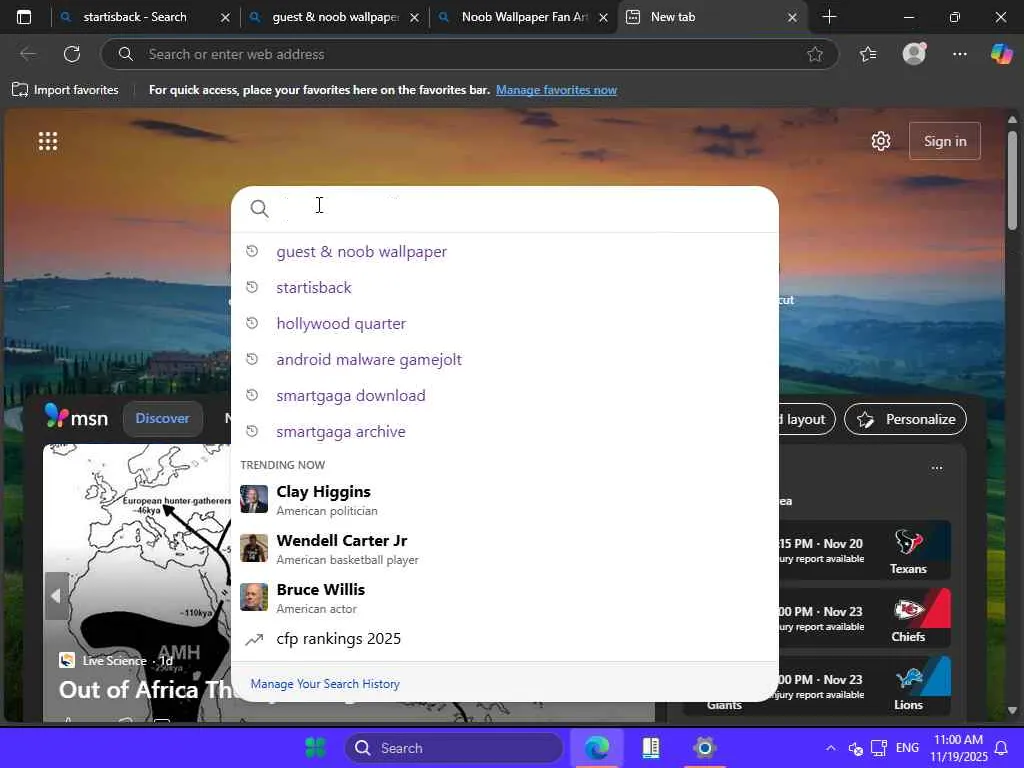The image size is (1024, 768).
Task: Click the Personalize button
Action: pos(905,419)
